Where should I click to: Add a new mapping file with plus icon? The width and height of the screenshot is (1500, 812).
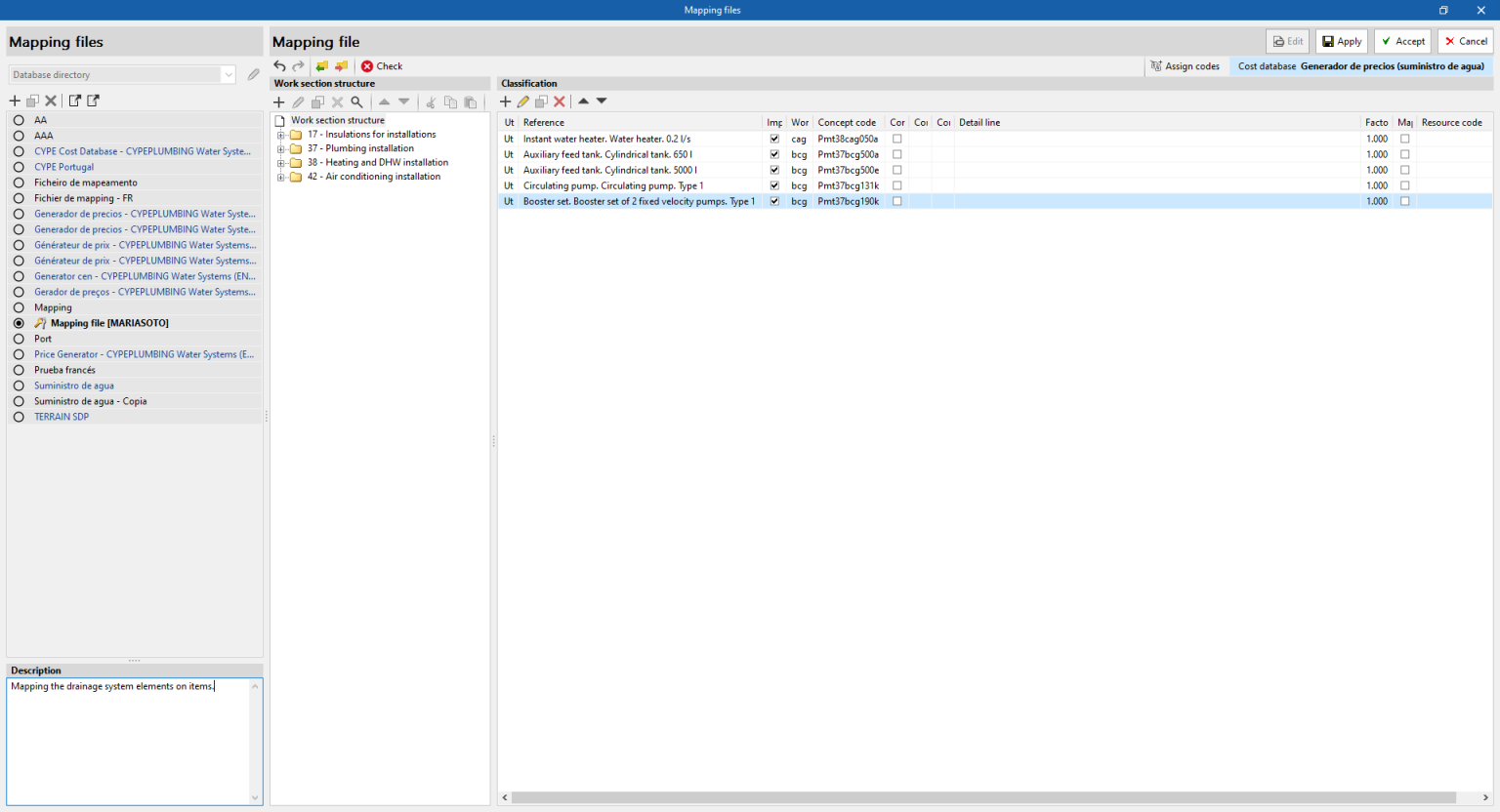coord(15,101)
